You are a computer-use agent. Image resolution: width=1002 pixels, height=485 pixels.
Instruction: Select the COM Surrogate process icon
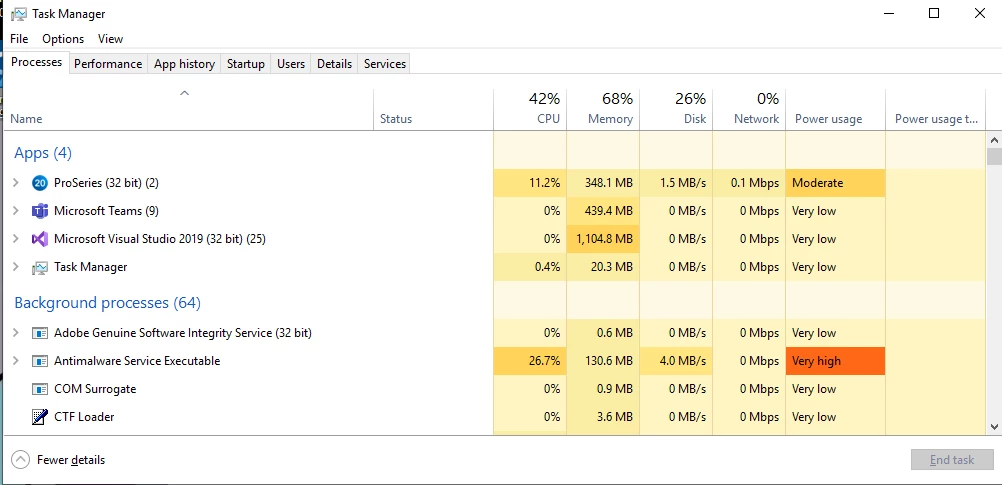(40, 389)
